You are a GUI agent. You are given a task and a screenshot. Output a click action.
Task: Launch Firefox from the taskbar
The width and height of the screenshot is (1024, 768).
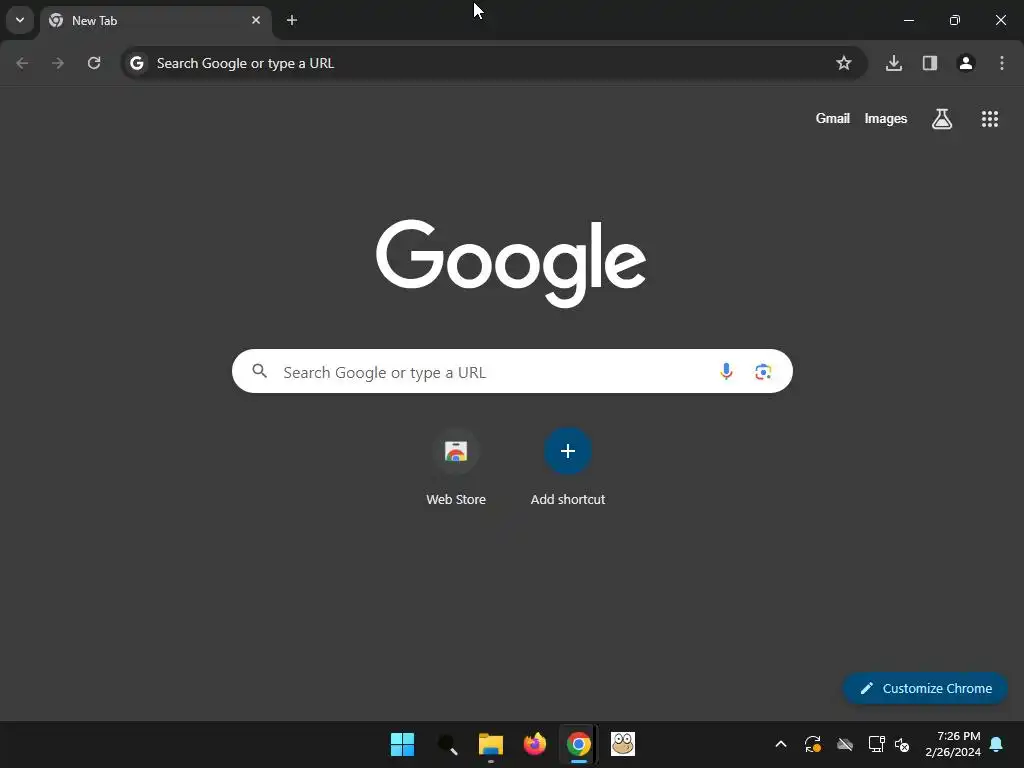(535, 744)
